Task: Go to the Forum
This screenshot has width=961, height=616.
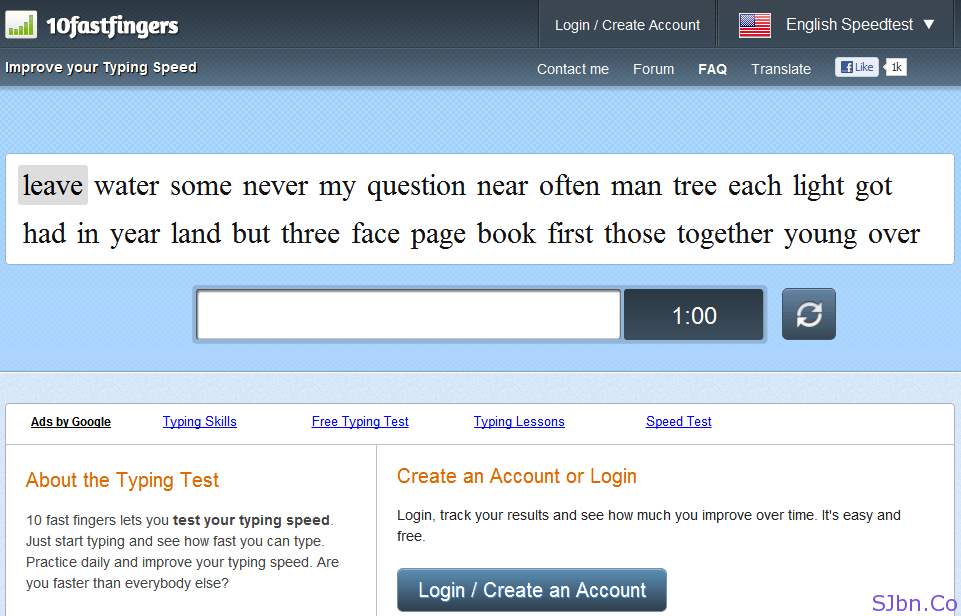Action: [653, 69]
